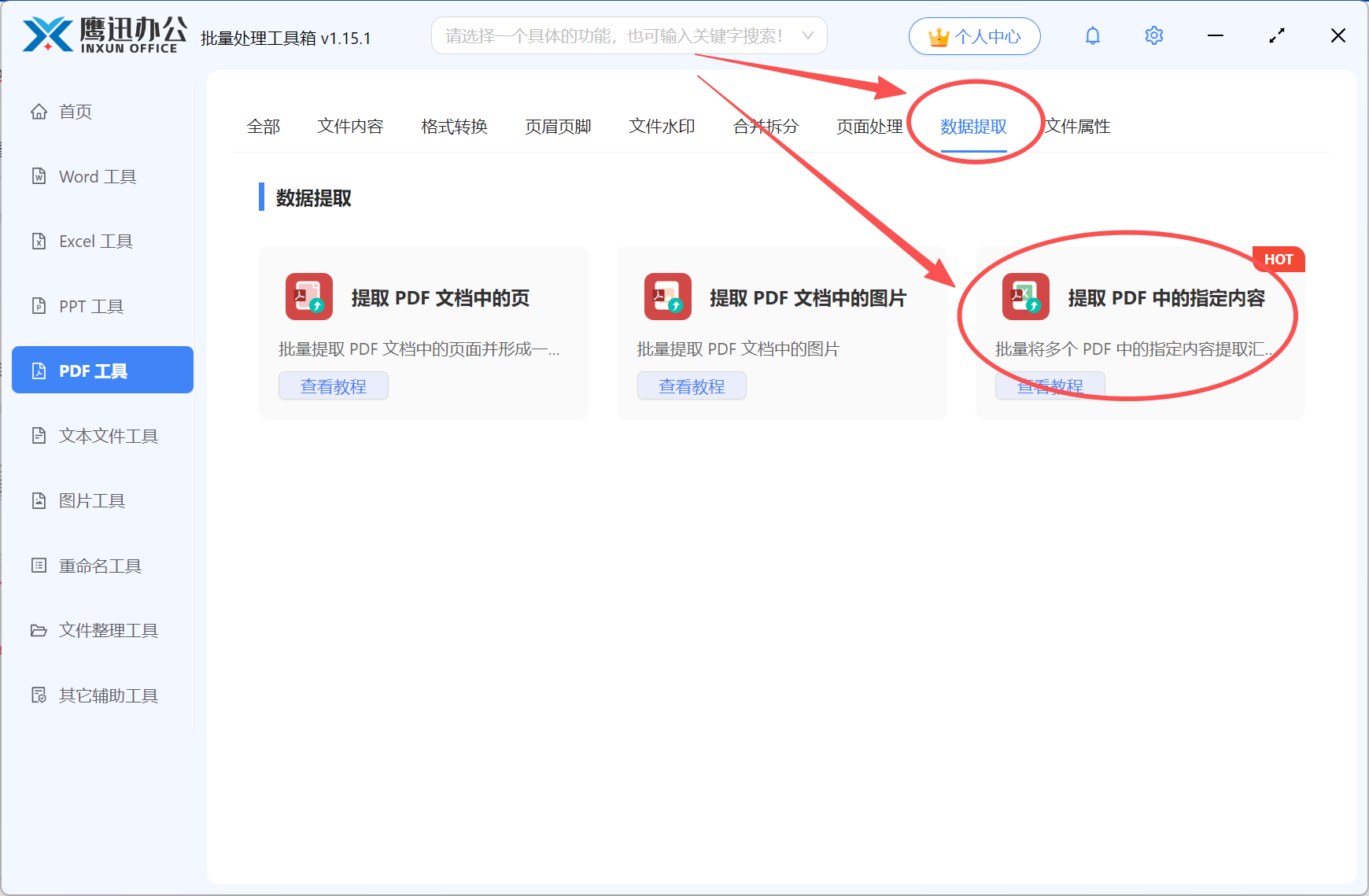Viewport: 1369px width, 896px height.
Task: Click the 图片工具 image file icon
Action: 39,500
